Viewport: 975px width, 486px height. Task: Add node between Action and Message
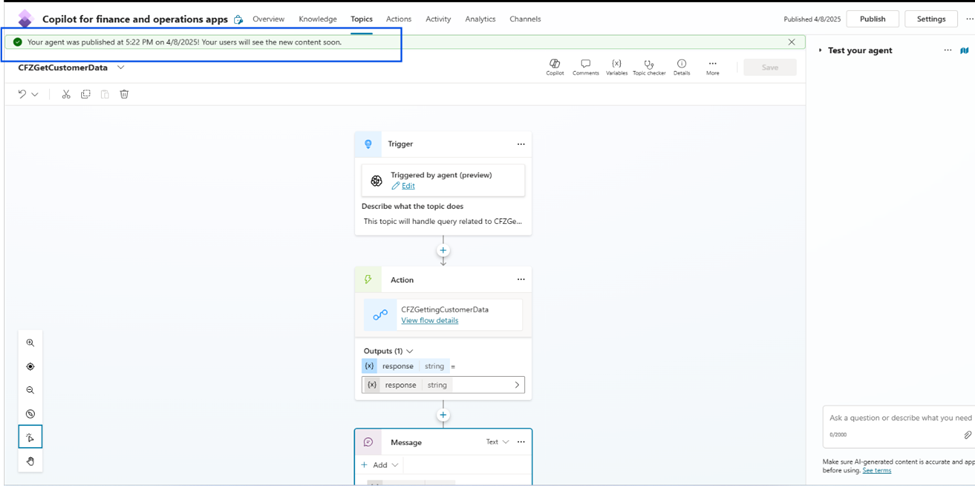pyautogui.click(x=443, y=415)
